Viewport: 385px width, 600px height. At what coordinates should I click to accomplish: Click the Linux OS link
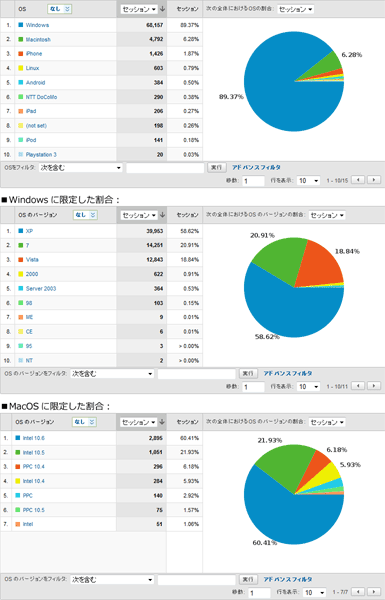(32, 68)
